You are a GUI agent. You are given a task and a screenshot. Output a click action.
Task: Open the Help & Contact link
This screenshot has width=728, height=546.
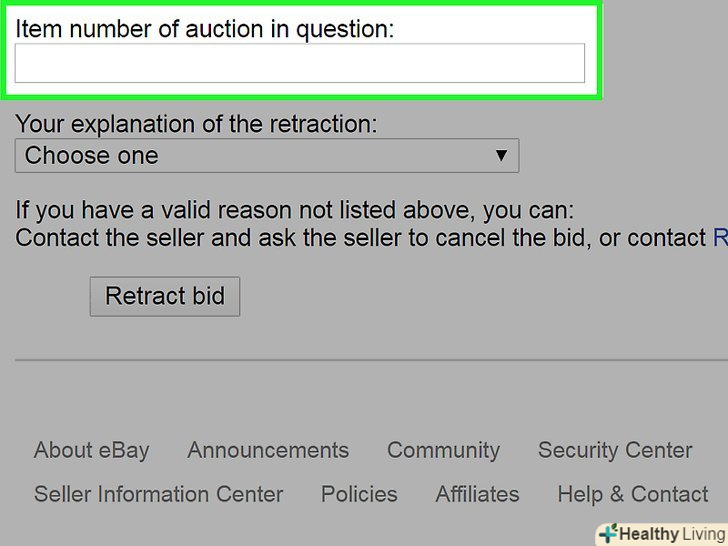pyautogui.click(x=633, y=494)
